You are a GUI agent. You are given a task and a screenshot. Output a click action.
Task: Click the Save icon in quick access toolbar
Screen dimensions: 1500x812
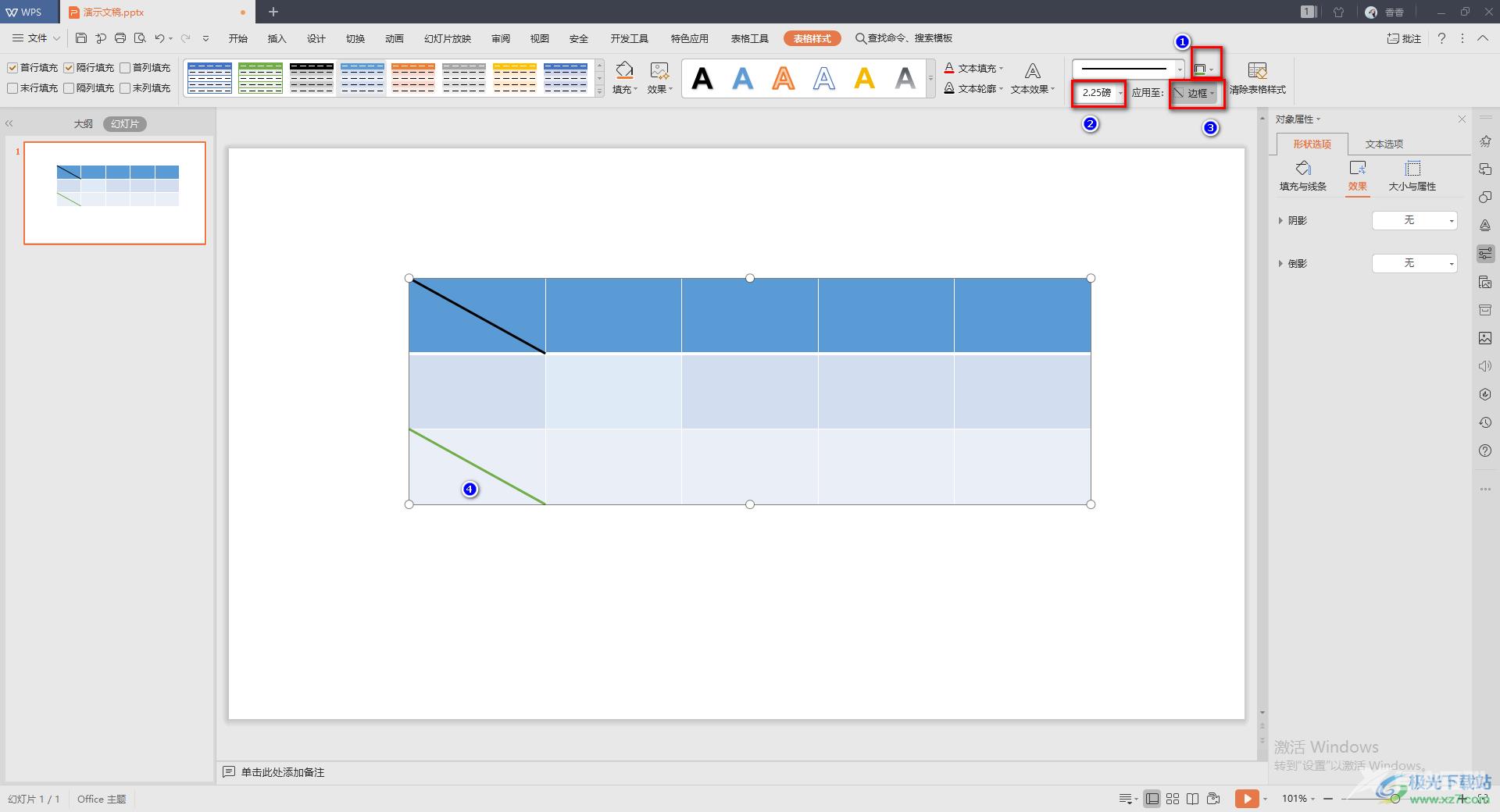coord(81,38)
